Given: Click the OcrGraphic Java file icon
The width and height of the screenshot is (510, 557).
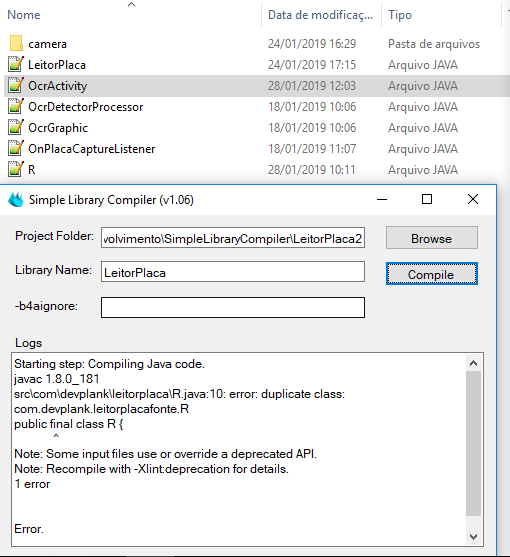Looking at the screenshot, I should (x=16, y=127).
